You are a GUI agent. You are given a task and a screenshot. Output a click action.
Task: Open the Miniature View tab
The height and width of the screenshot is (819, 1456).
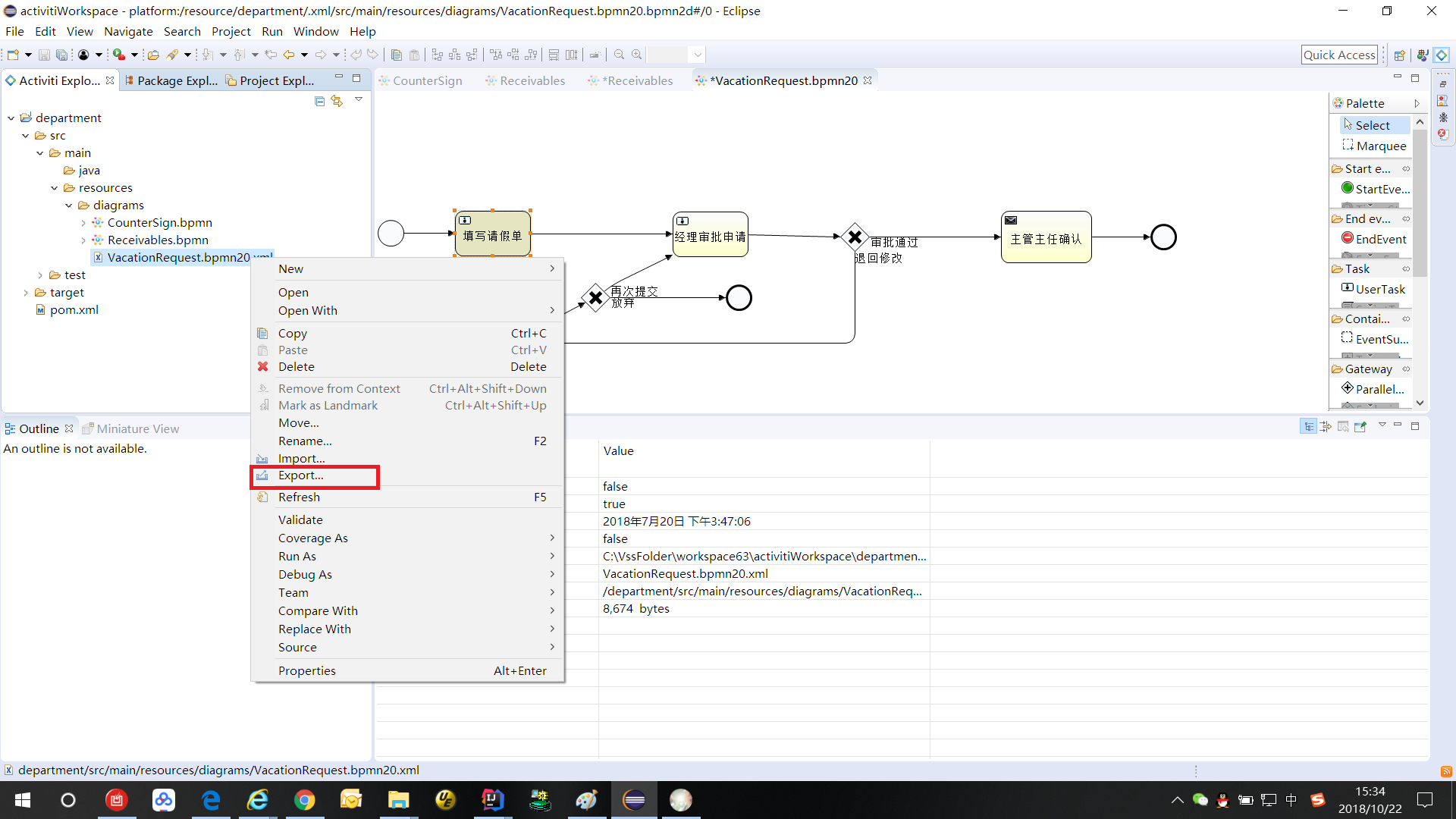click(x=130, y=428)
